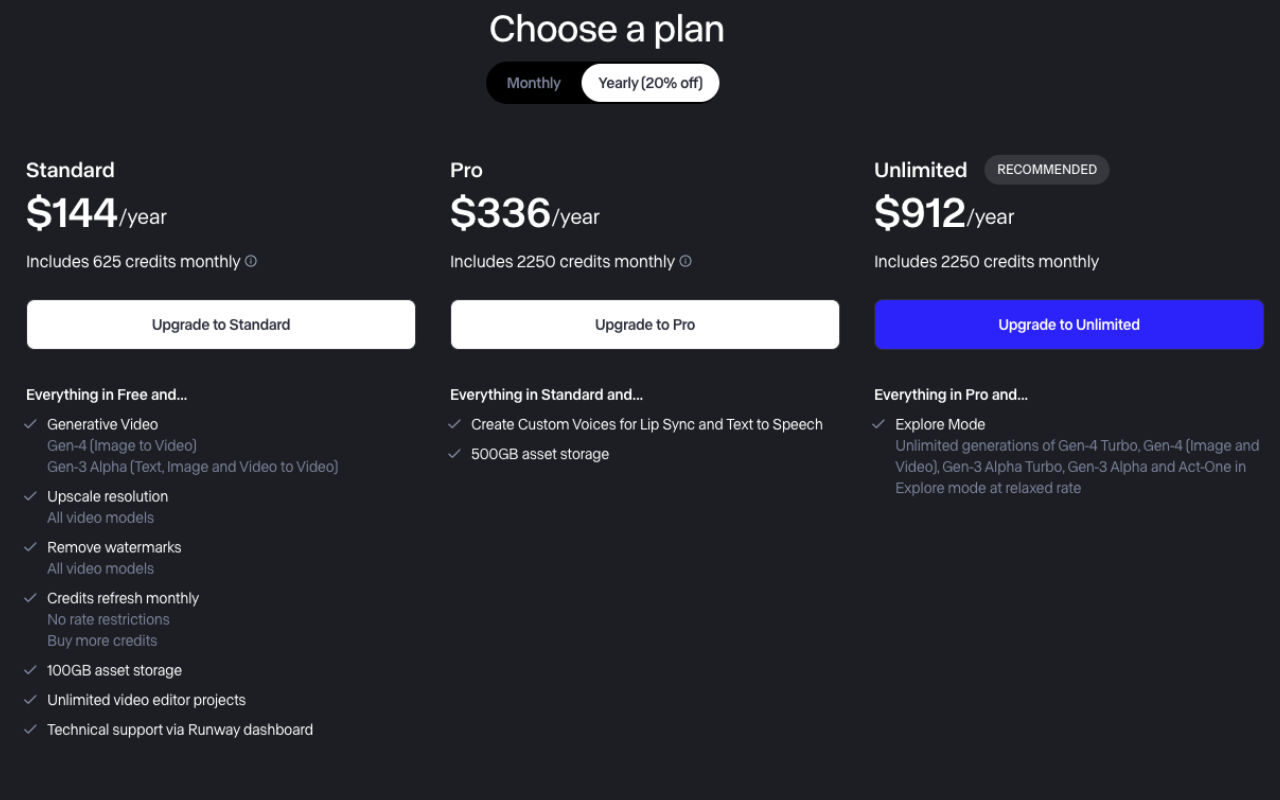Image resolution: width=1280 pixels, height=800 pixels.
Task: Click the blue Upgrade to Unlimited button
Action: tap(1069, 325)
